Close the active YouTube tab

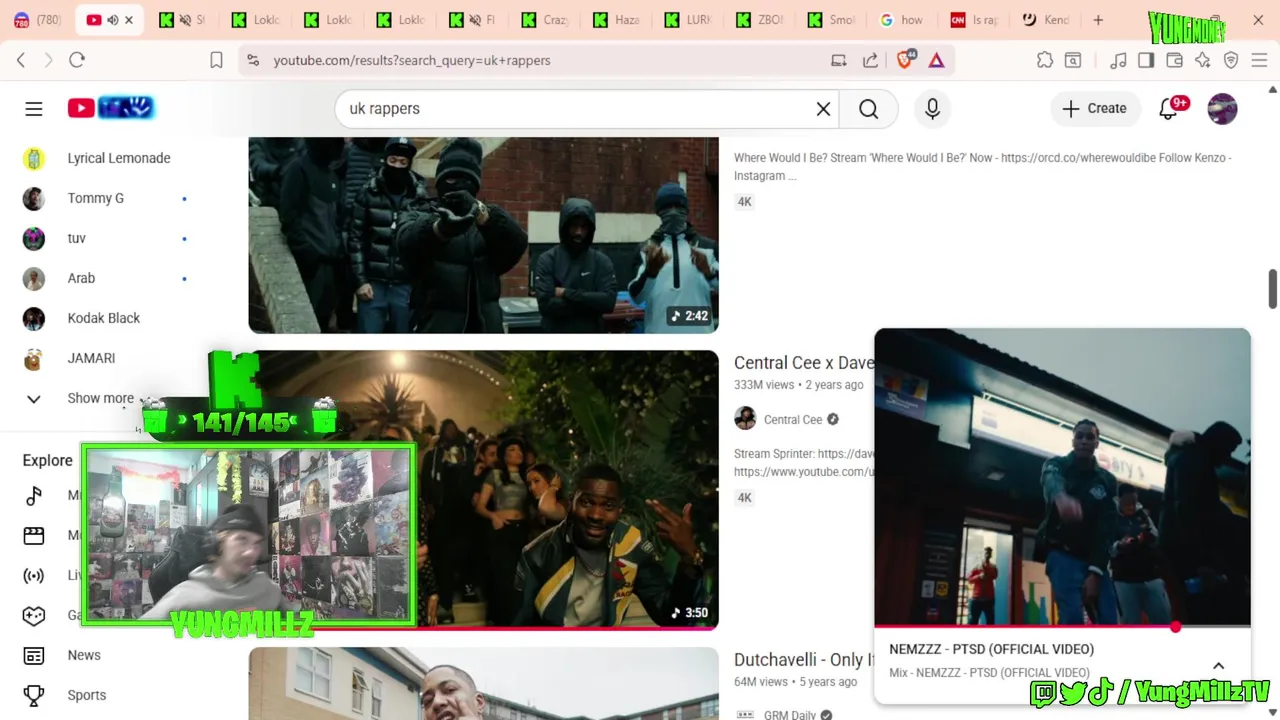pos(129,20)
